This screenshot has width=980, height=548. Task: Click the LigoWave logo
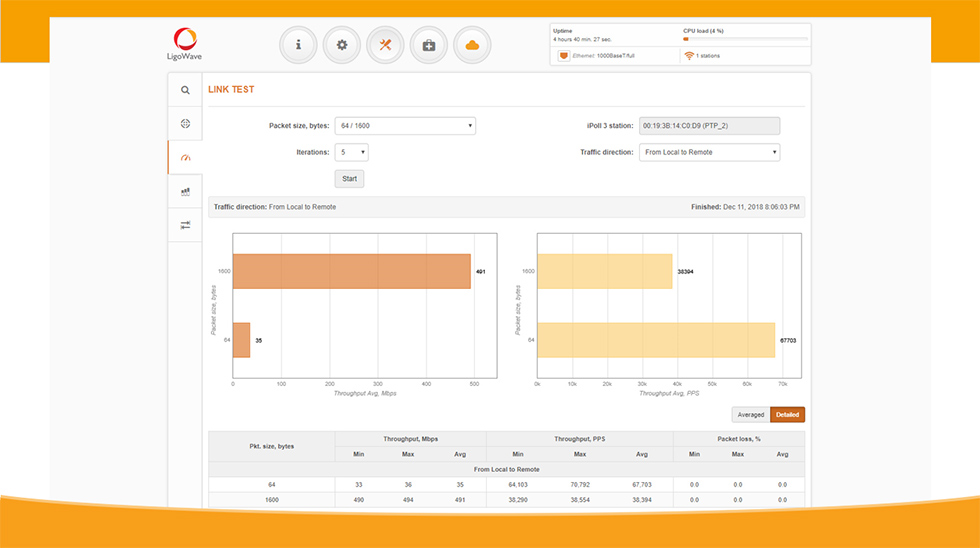(x=184, y=44)
